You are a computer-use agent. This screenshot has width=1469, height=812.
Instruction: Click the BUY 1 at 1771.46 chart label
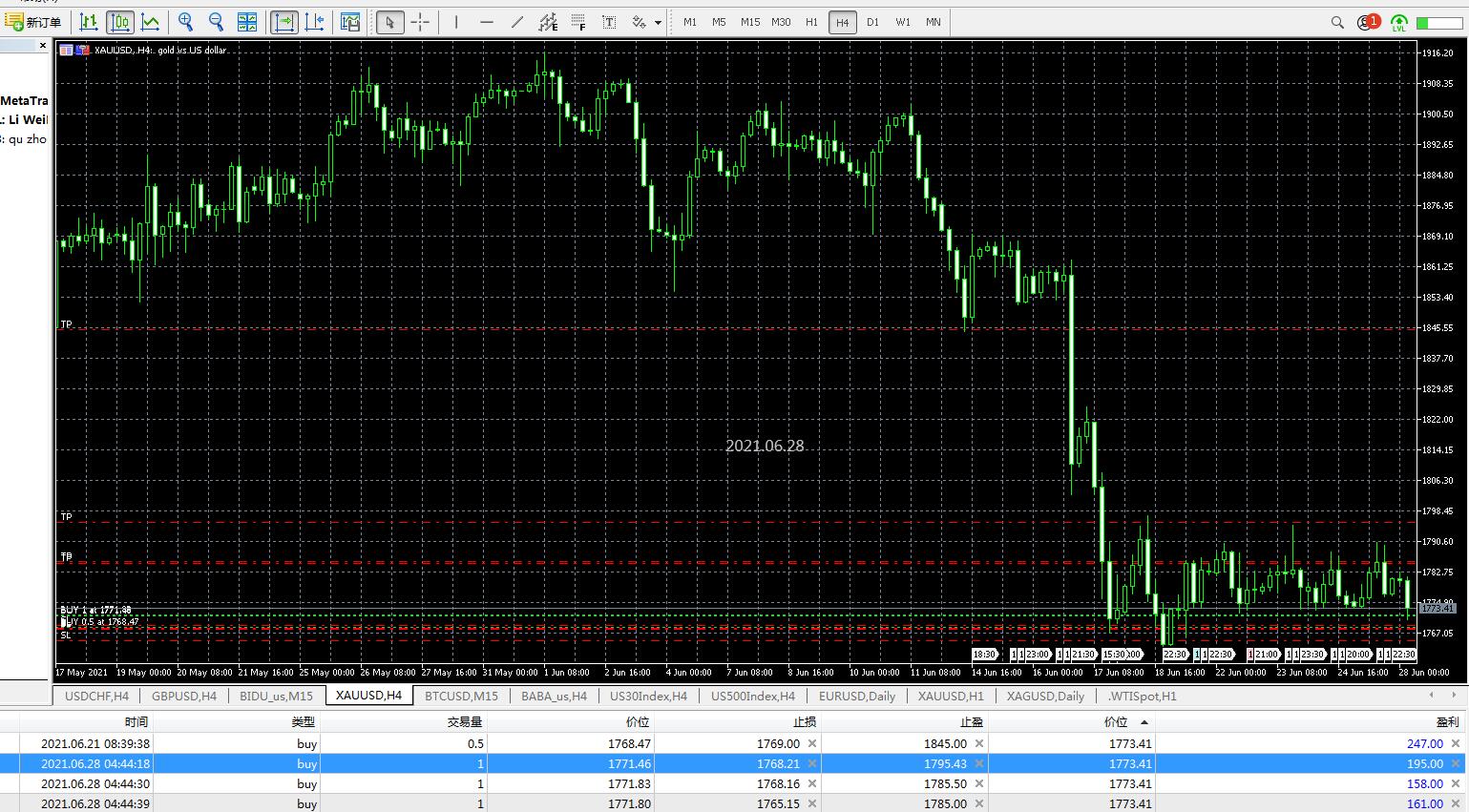(95, 610)
